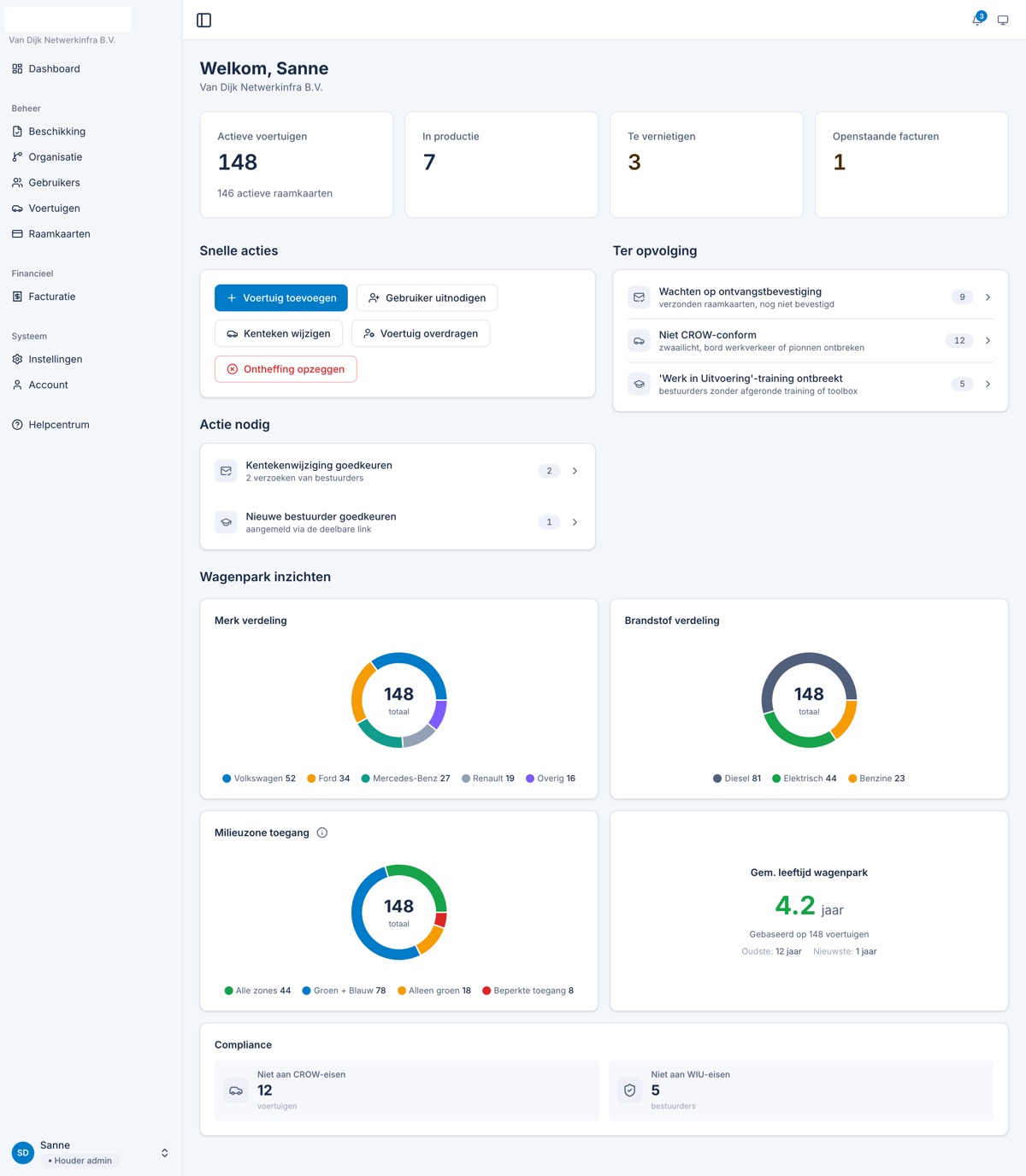
Task: Open the Voertuigen section
Action: (91, 209)
